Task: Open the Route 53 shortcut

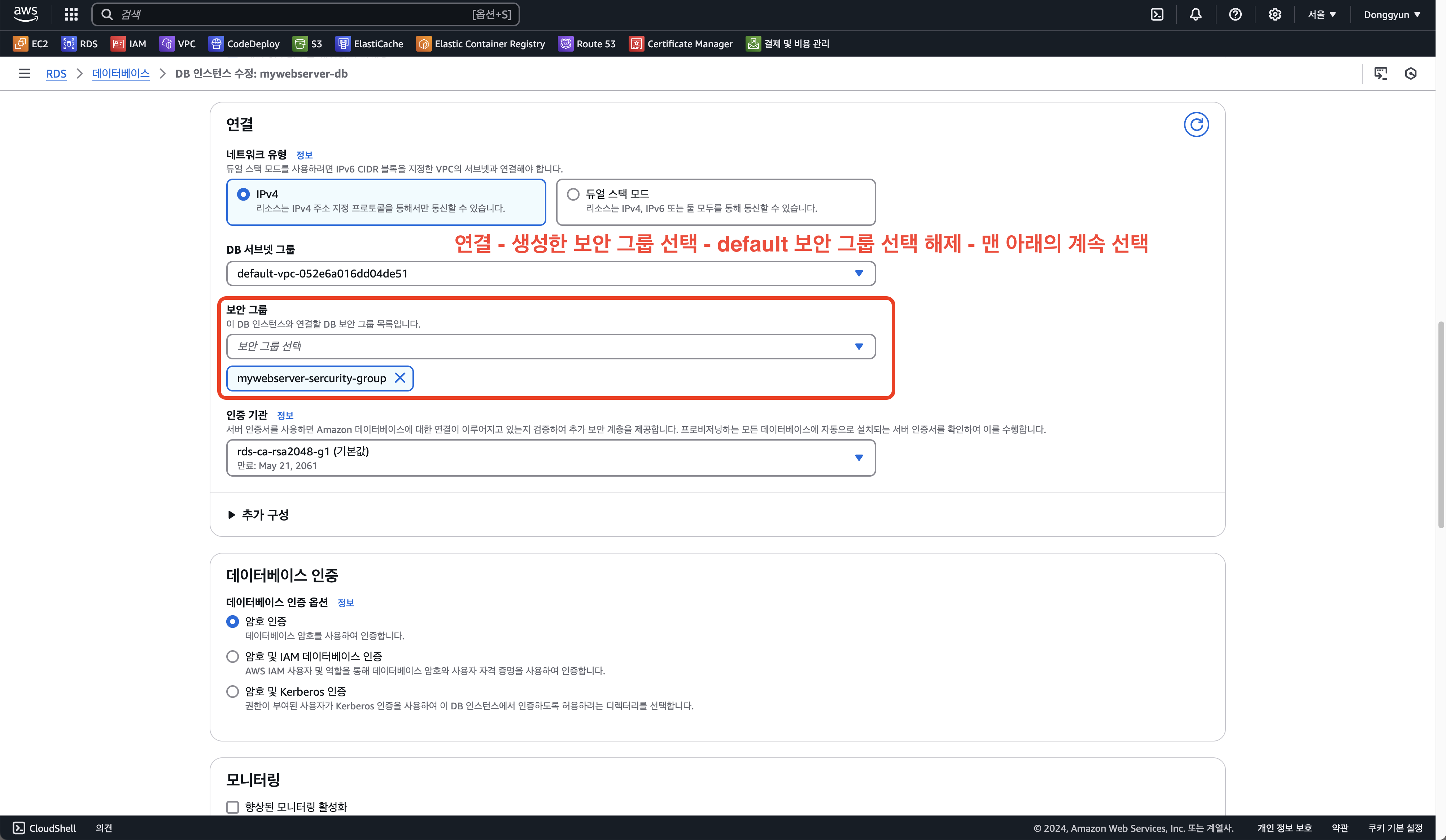Action: [587, 44]
